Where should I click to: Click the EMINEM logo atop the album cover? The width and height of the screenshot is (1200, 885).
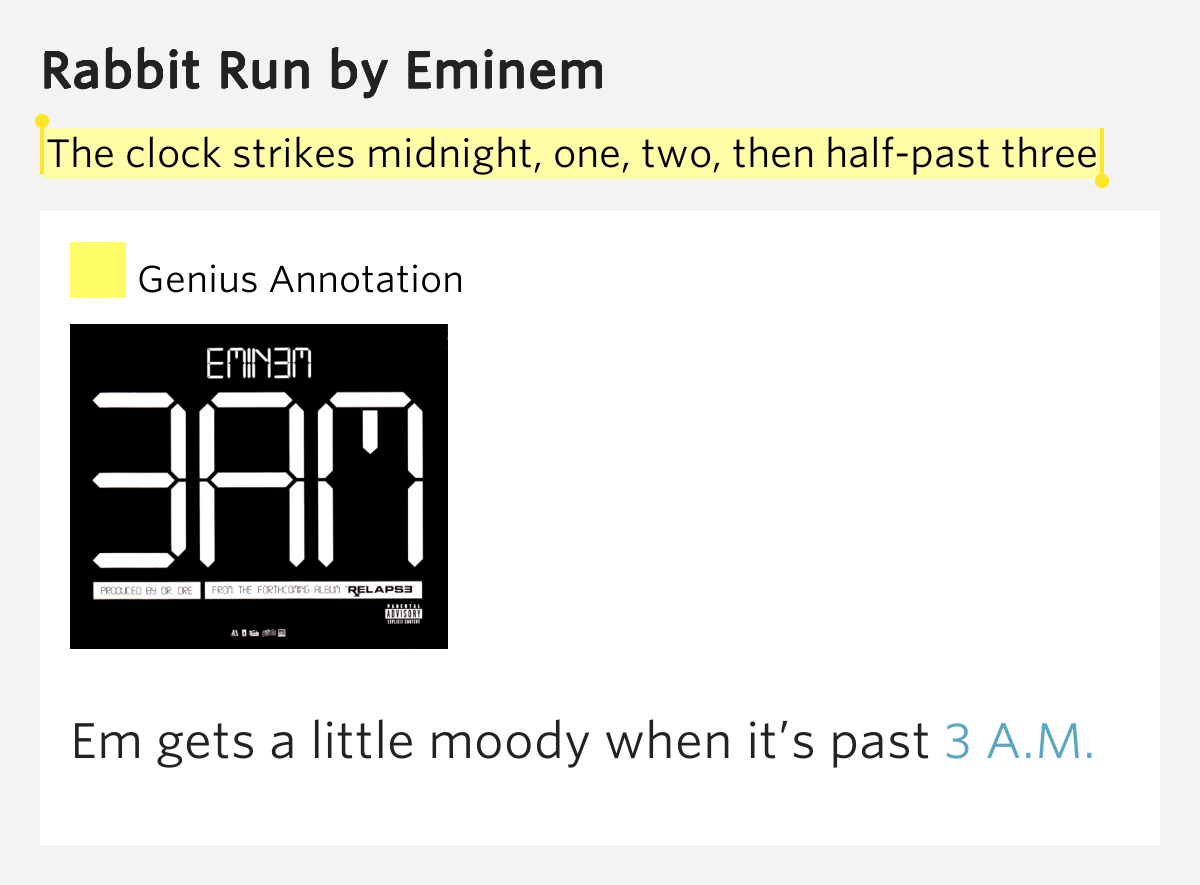pos(258,362)
